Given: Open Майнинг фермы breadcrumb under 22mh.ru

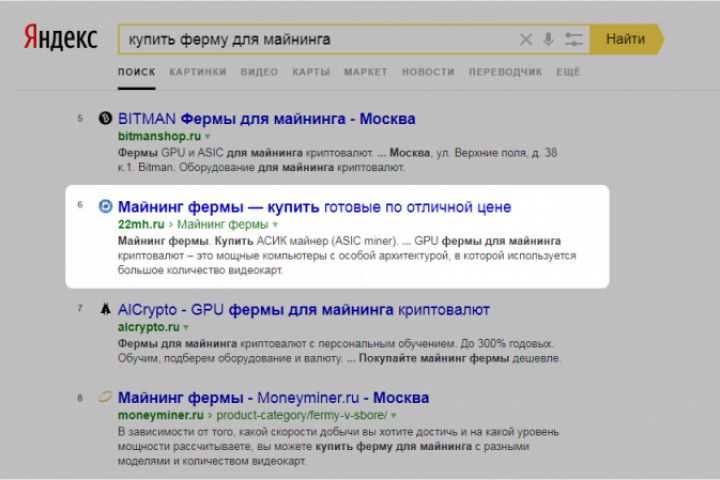Looking at the screenshot, I should [223, 224].
